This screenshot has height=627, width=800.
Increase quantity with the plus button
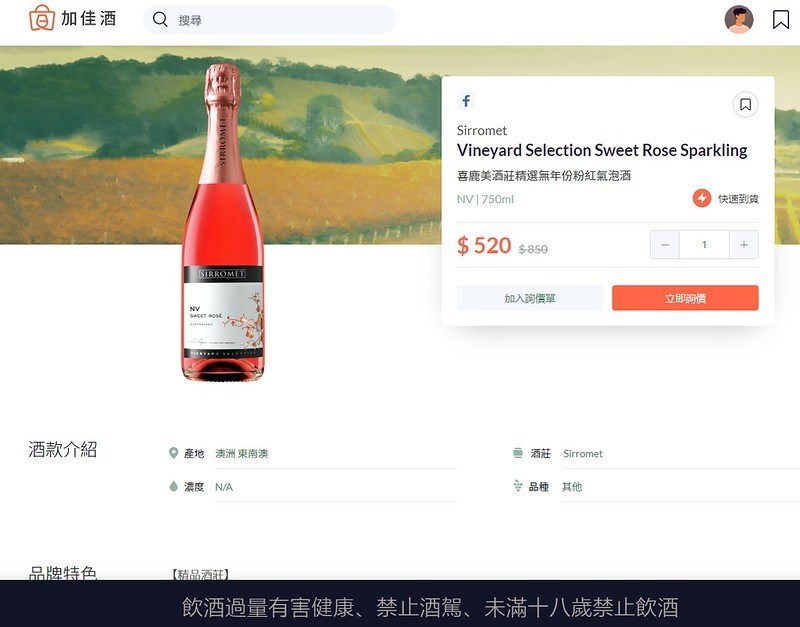[744, 244]
